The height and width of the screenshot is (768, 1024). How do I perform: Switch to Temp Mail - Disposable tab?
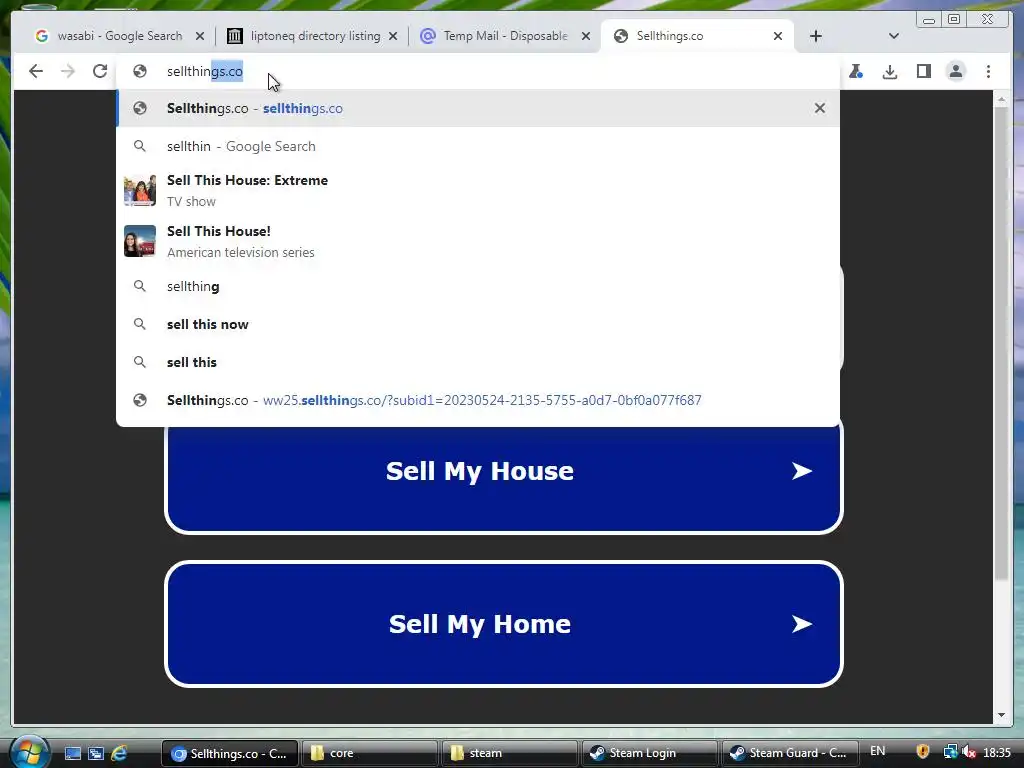tap(505, 36)
